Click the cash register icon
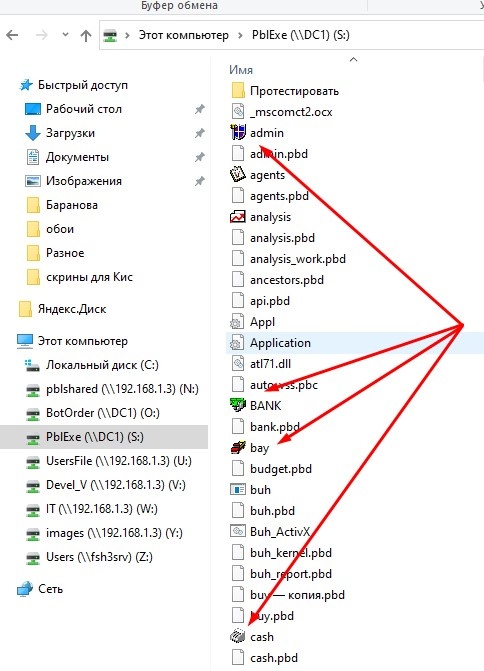This screenshot has height=671, width=484. 238,636
